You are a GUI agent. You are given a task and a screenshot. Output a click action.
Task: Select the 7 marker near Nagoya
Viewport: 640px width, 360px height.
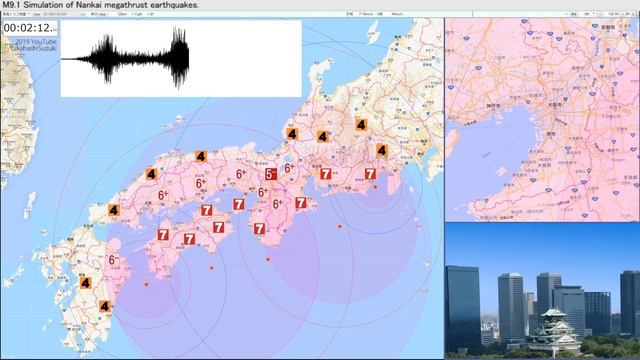(x=325, y=174)
